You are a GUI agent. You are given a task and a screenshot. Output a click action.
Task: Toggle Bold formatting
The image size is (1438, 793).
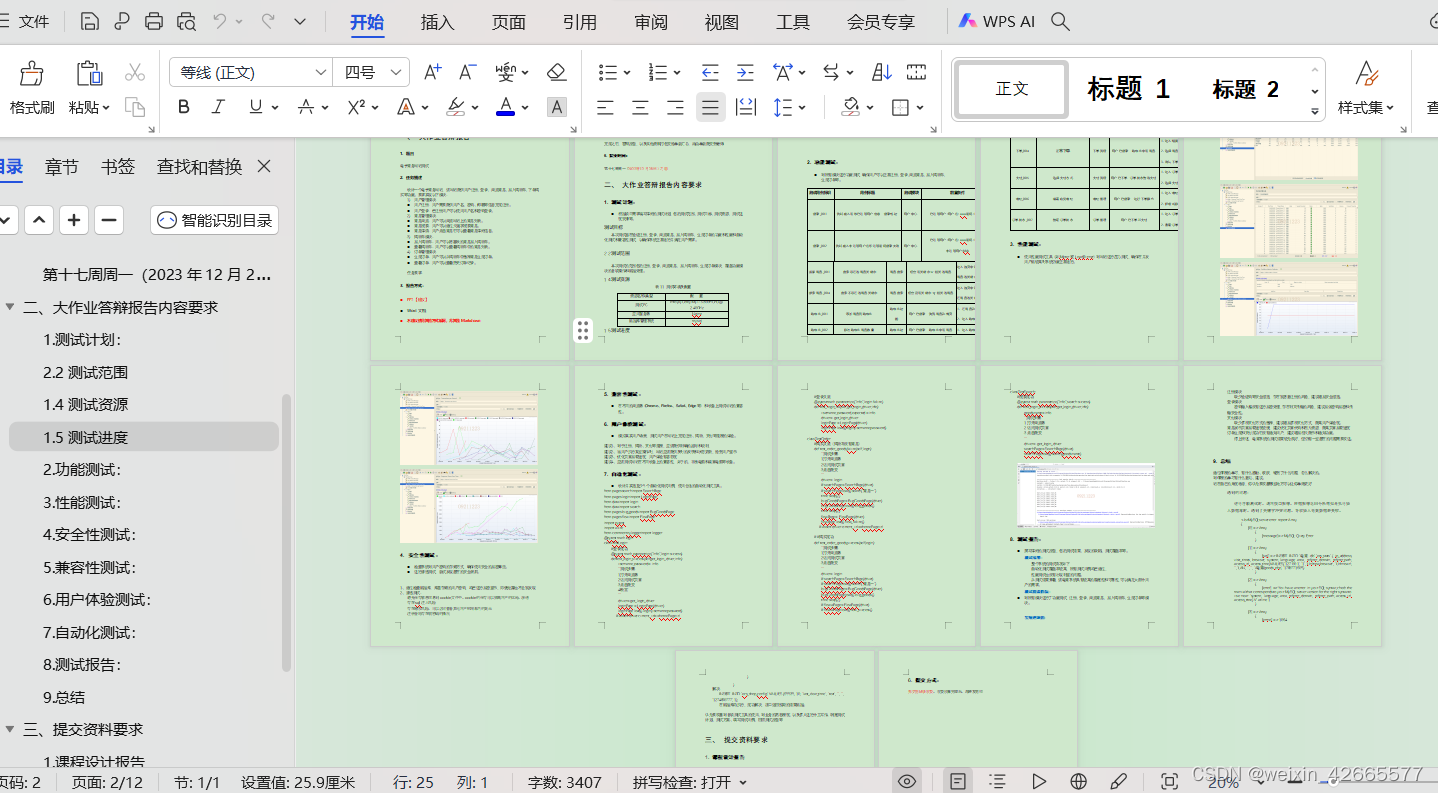[x=183, y=107]
